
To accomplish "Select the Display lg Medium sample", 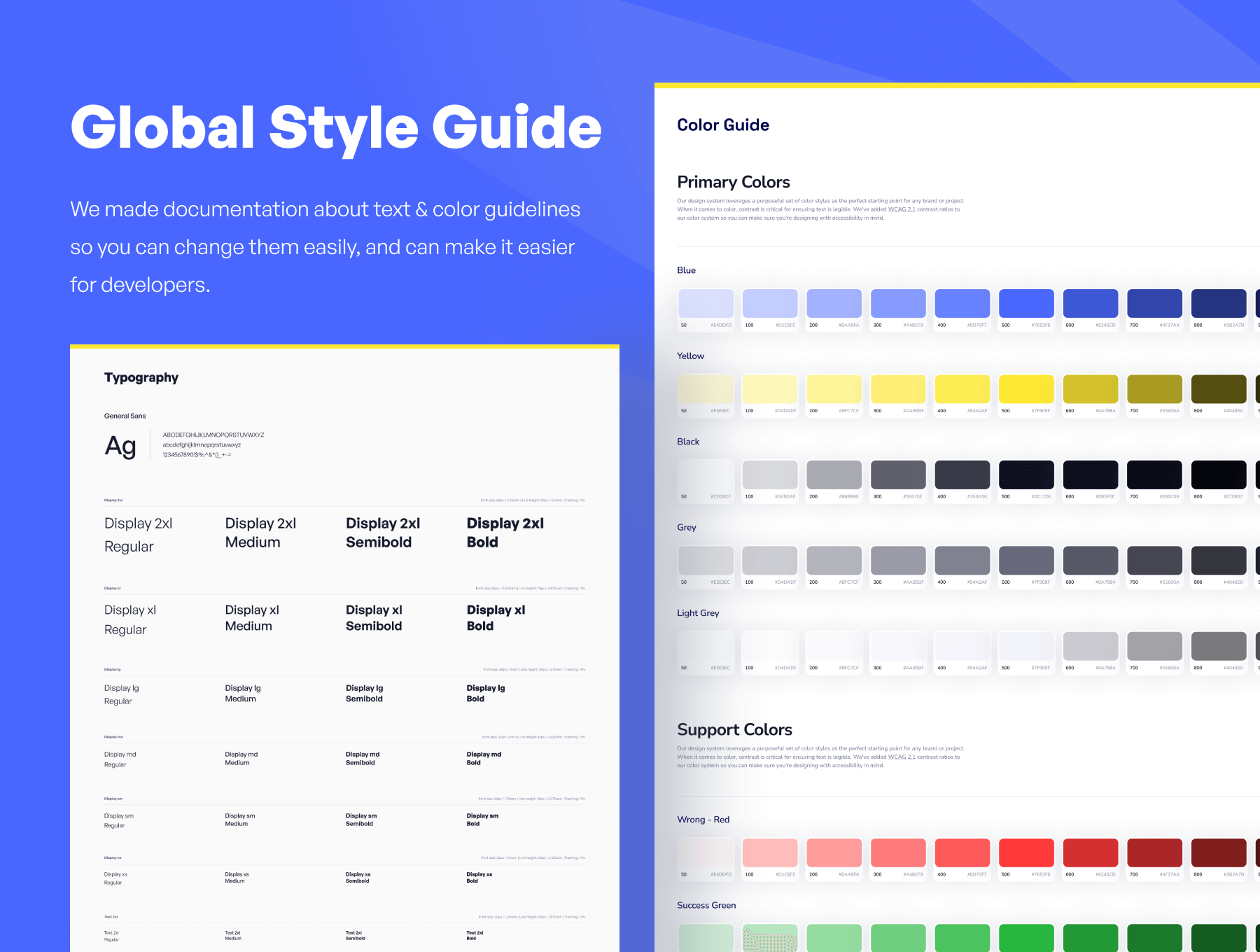I will pos(242,693).
